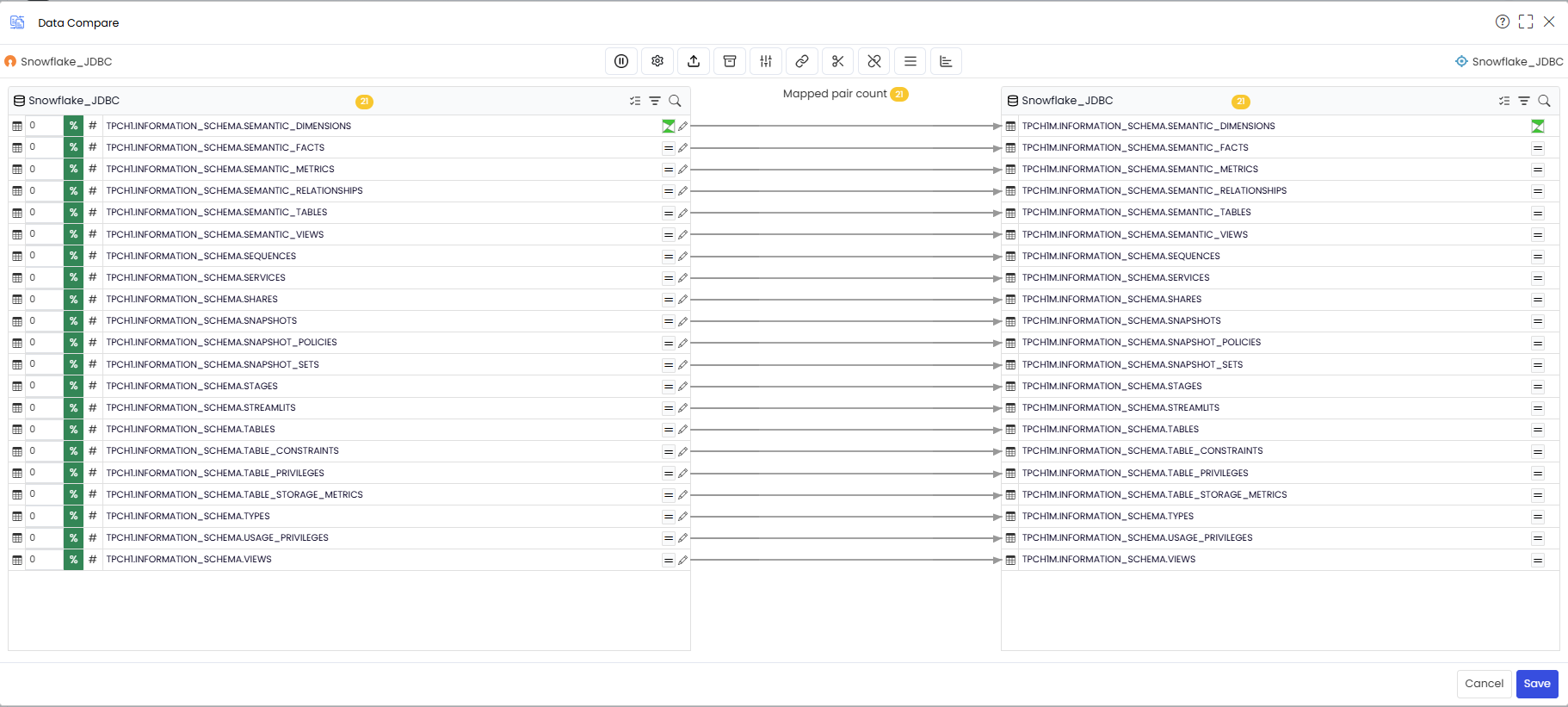This screenshot has width=1568, height=707.
Task: Click the archive box toolbar icon
Action: click(730, 61)
